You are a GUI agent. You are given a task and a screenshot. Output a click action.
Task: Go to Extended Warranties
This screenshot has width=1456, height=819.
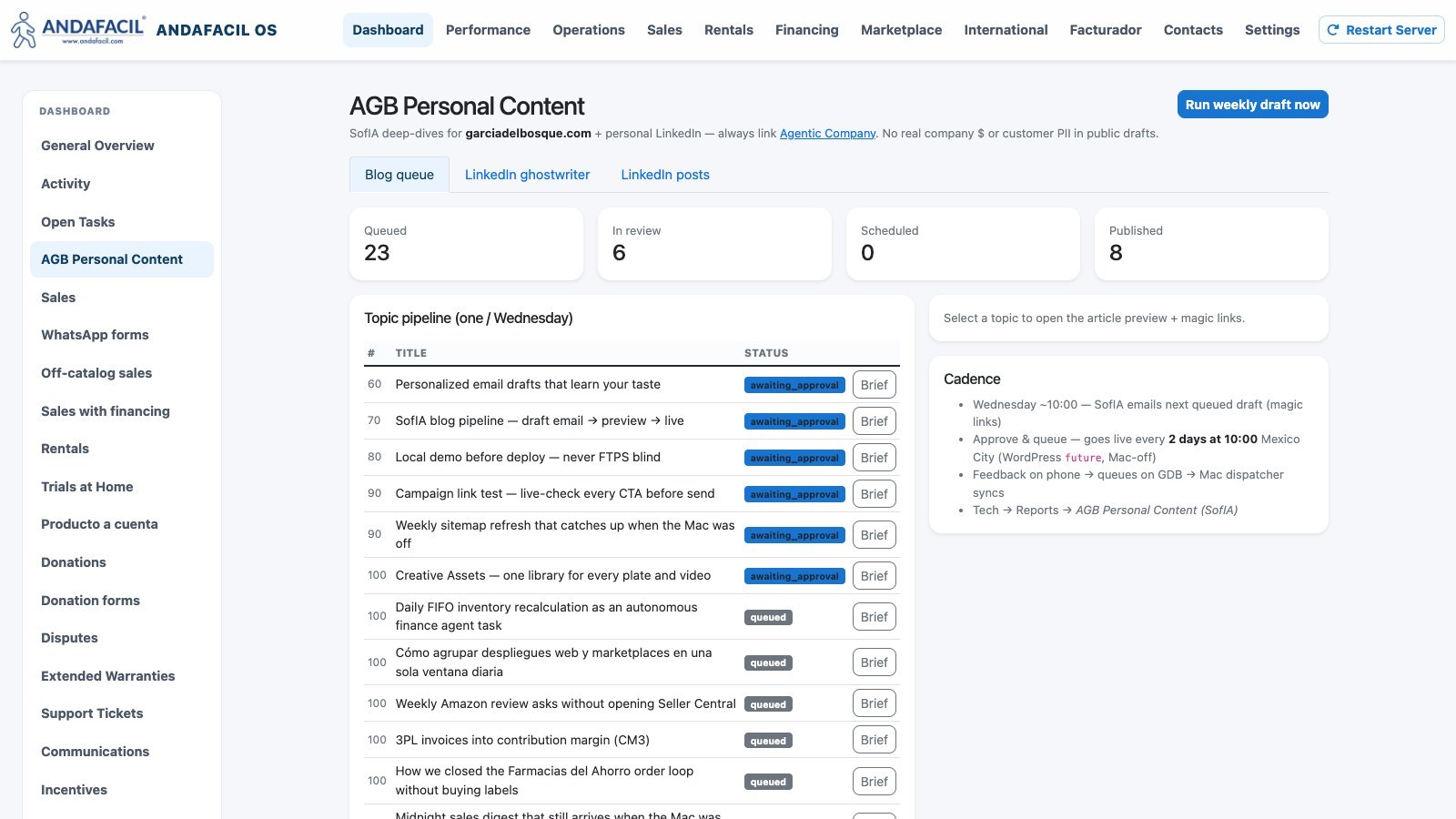pos(122,676)
